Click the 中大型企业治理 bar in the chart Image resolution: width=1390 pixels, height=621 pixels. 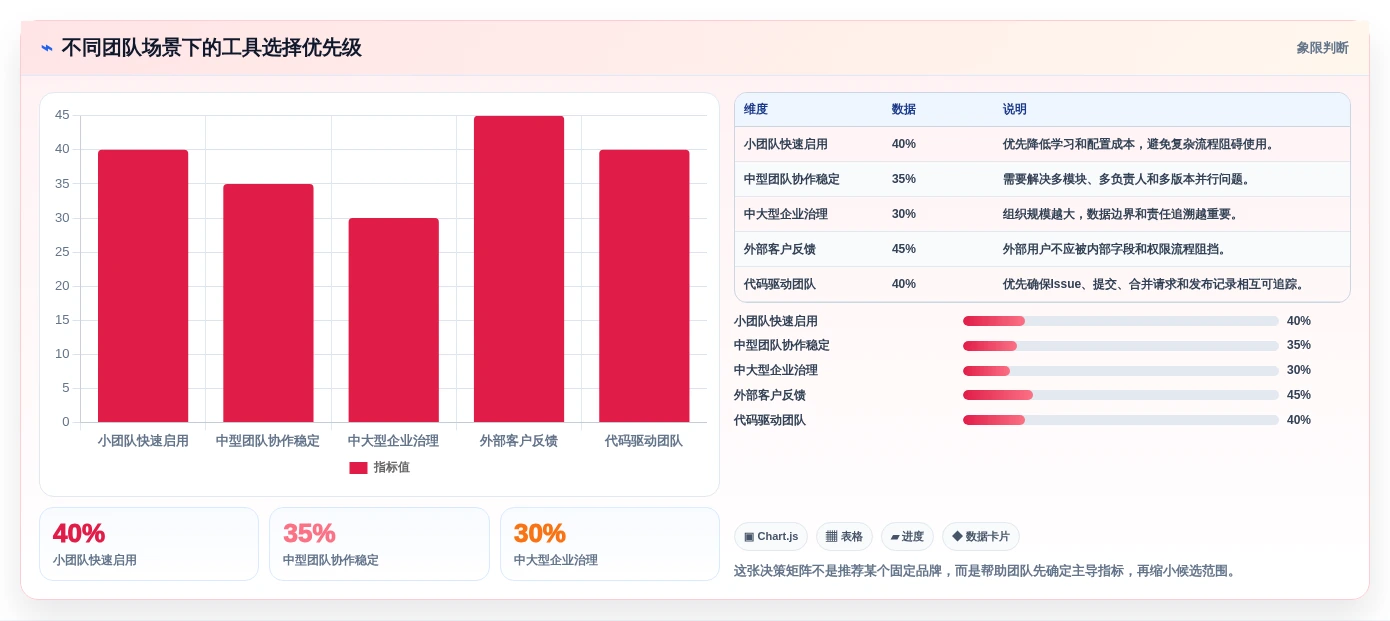point(393,320)
